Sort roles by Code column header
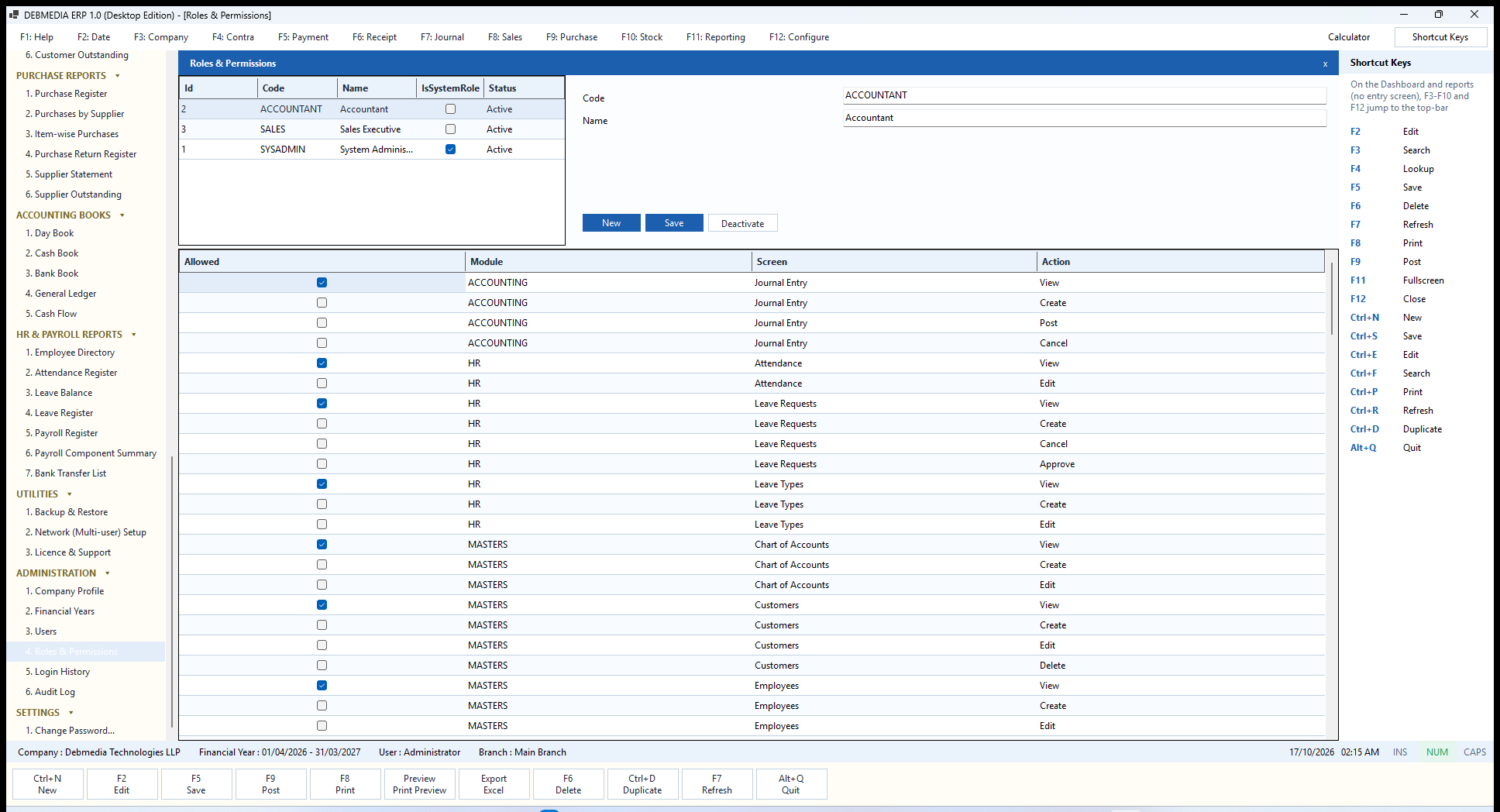This screenshot has height=812, width=1500. [x=298, y=88]
